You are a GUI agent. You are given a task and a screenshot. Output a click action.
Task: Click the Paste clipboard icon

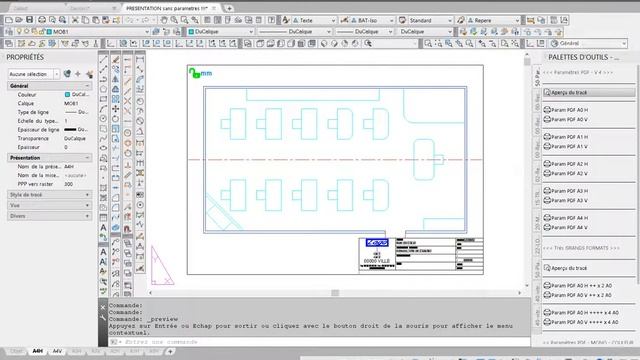(x=96, y=20)
